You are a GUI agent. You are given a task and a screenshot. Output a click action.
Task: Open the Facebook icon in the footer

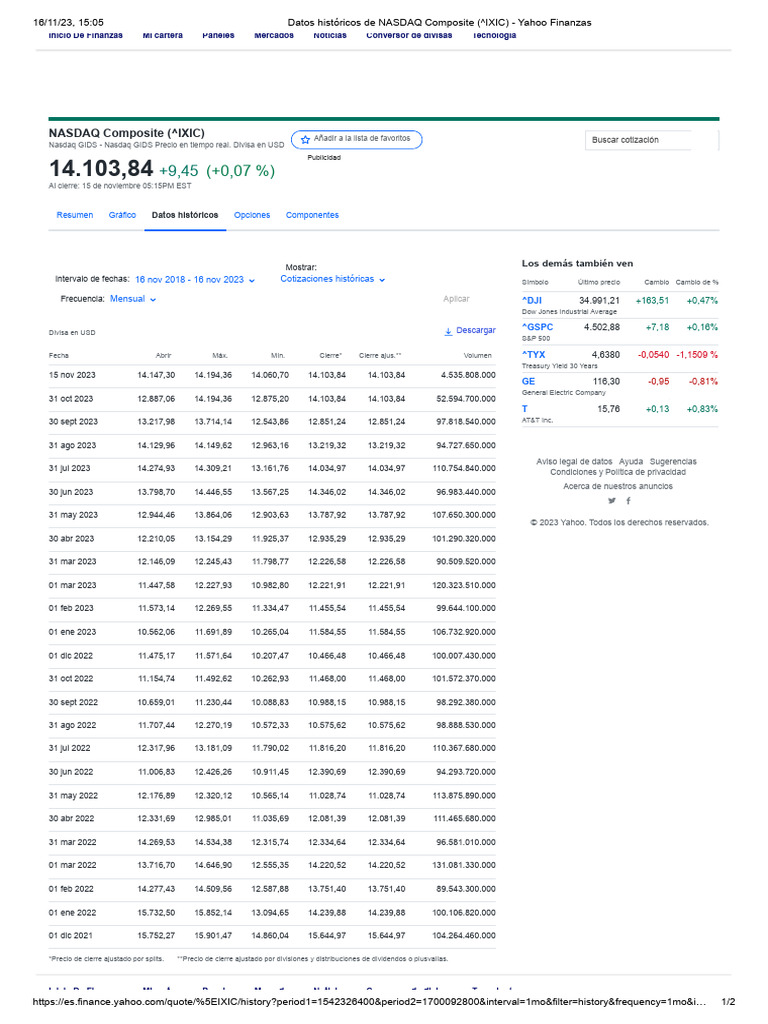click(x=628, y=501)
